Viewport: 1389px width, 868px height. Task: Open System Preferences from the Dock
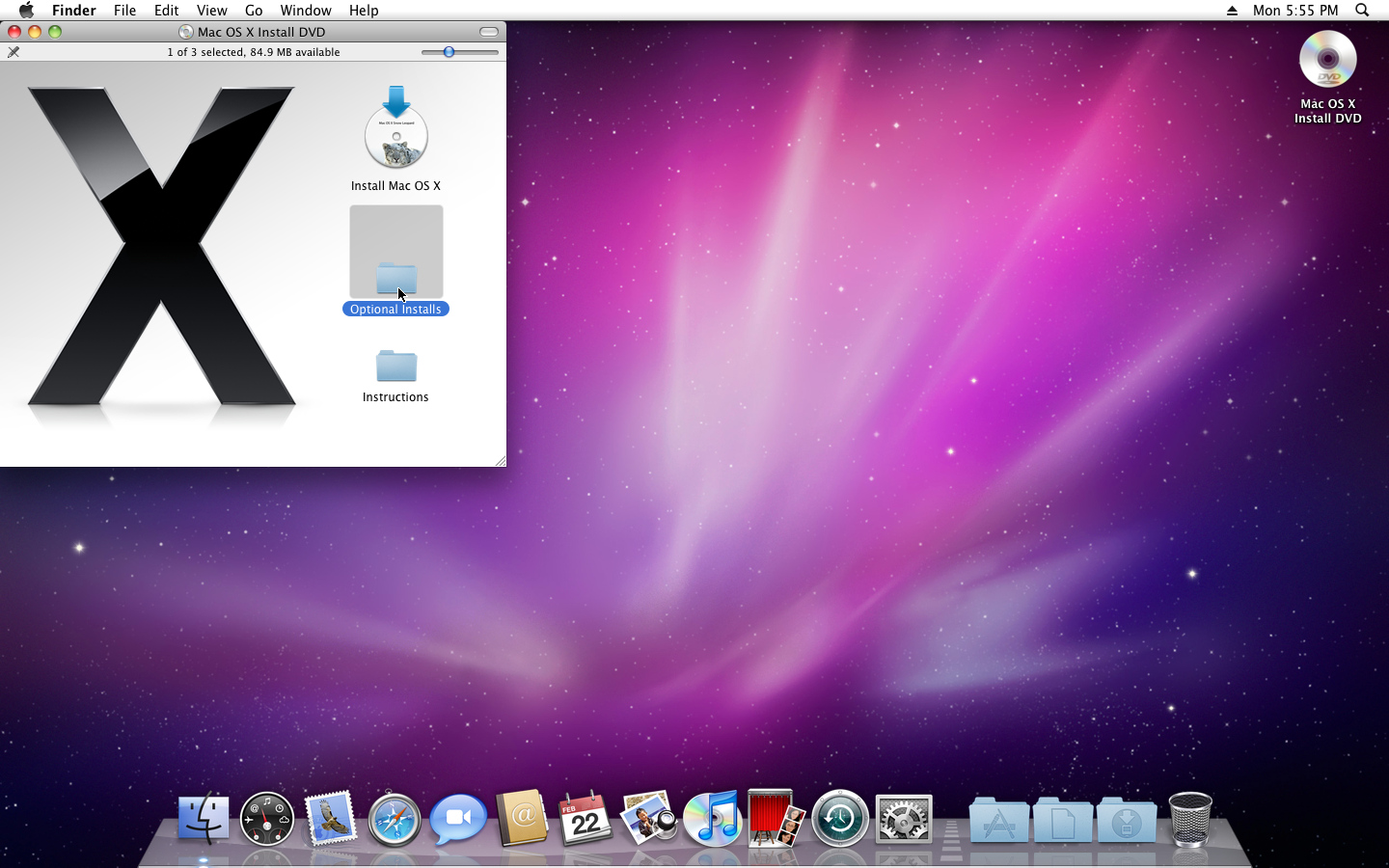coord(904,820)
